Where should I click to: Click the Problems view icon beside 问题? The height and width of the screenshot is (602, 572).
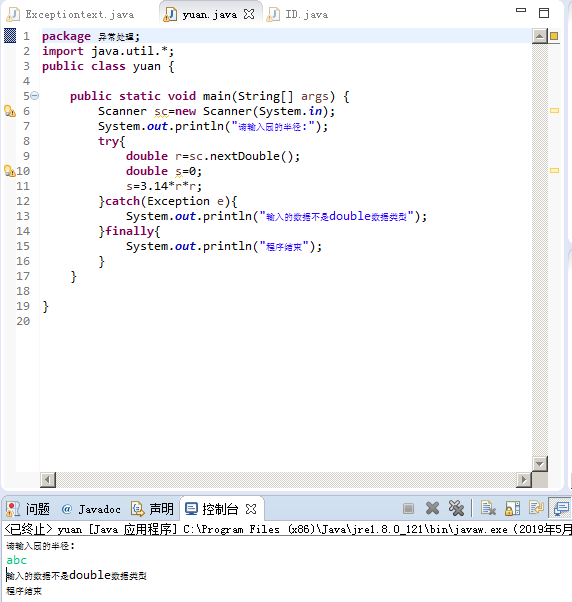[13, 509]
